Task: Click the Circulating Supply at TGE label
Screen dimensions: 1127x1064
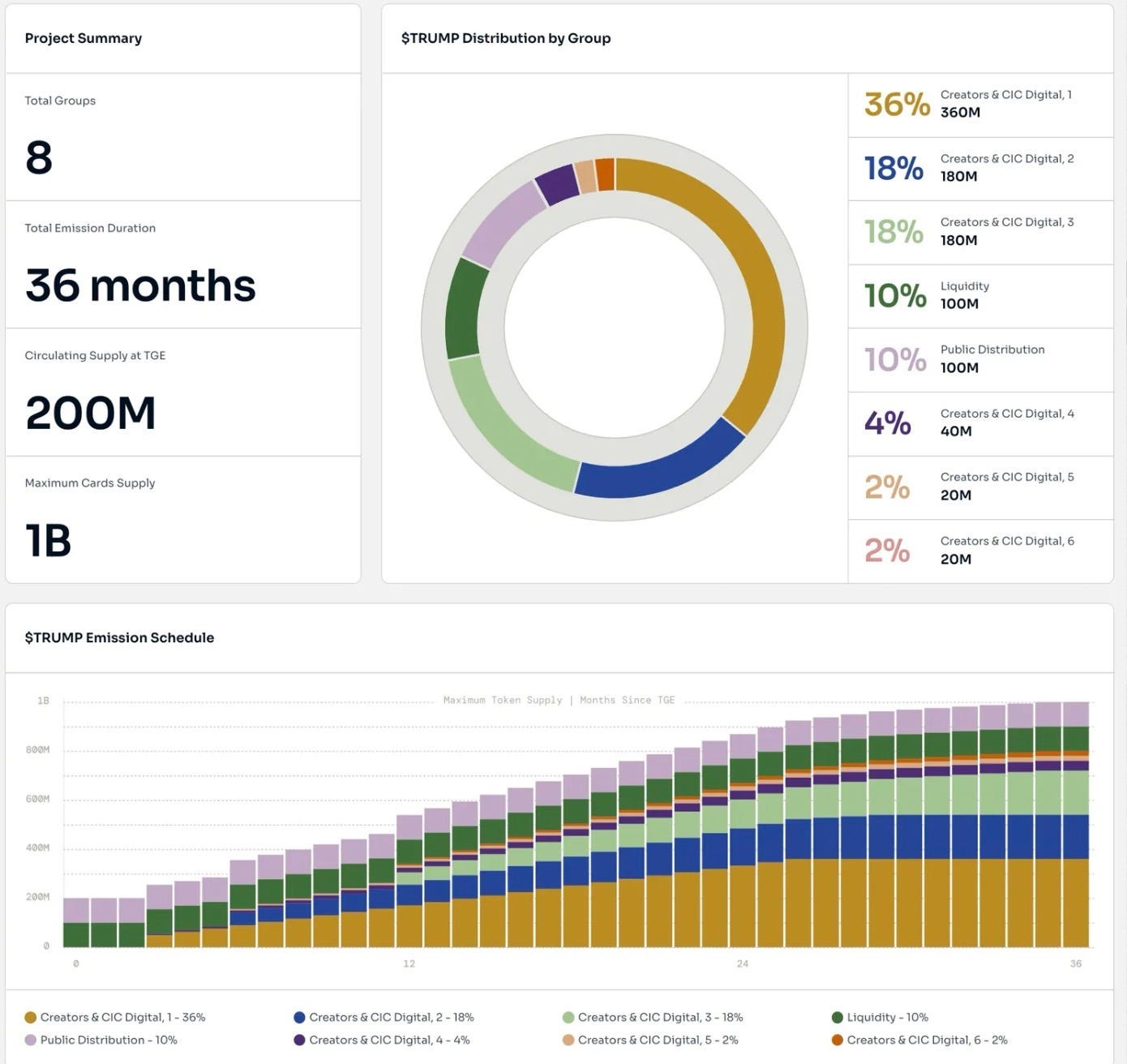Action: pyautogui.click(x=95, y=355)
